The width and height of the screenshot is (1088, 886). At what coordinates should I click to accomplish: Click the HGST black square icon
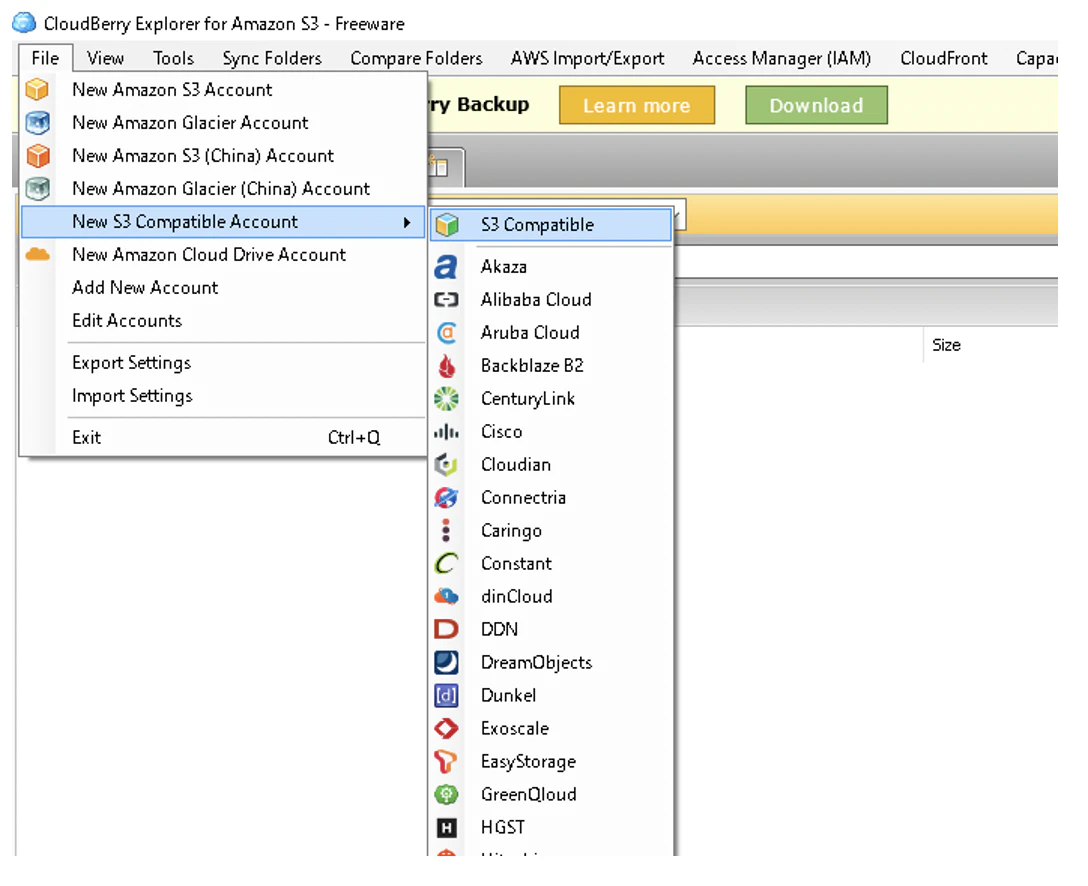tap(446, 828)
